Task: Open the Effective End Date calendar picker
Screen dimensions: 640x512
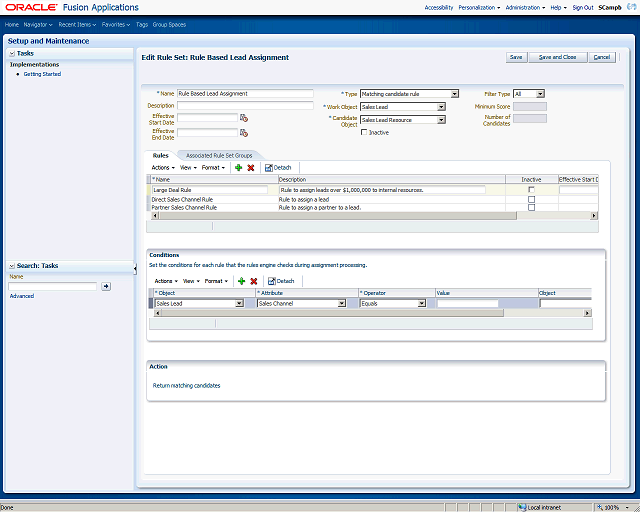Action: click(244, 133)
